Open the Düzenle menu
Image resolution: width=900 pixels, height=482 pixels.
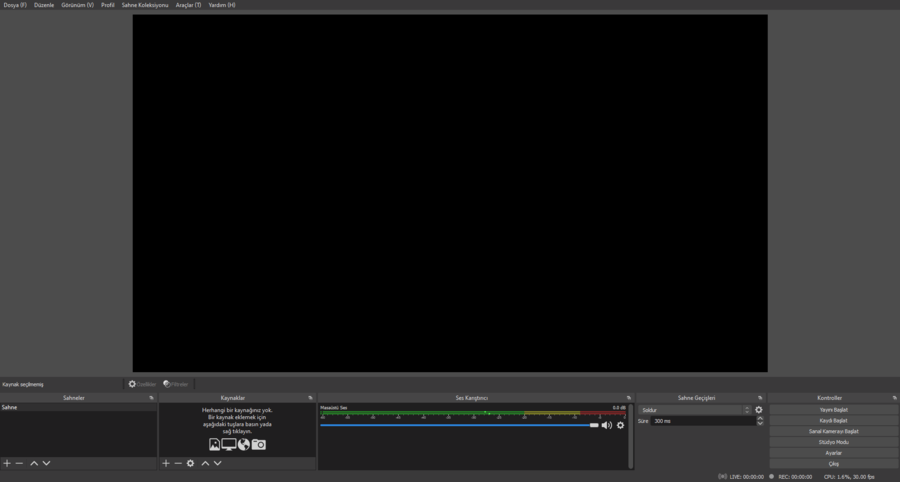click(44, 5)
